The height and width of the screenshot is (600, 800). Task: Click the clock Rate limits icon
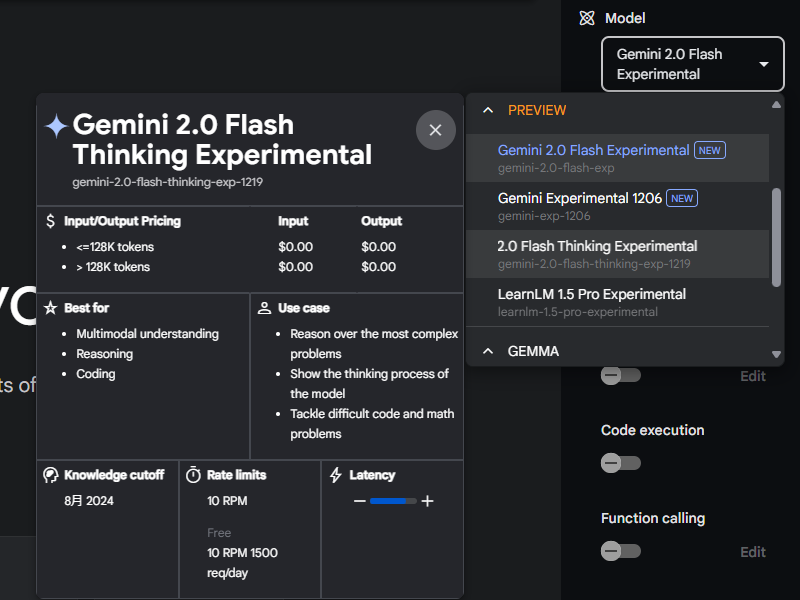[194, 475]
